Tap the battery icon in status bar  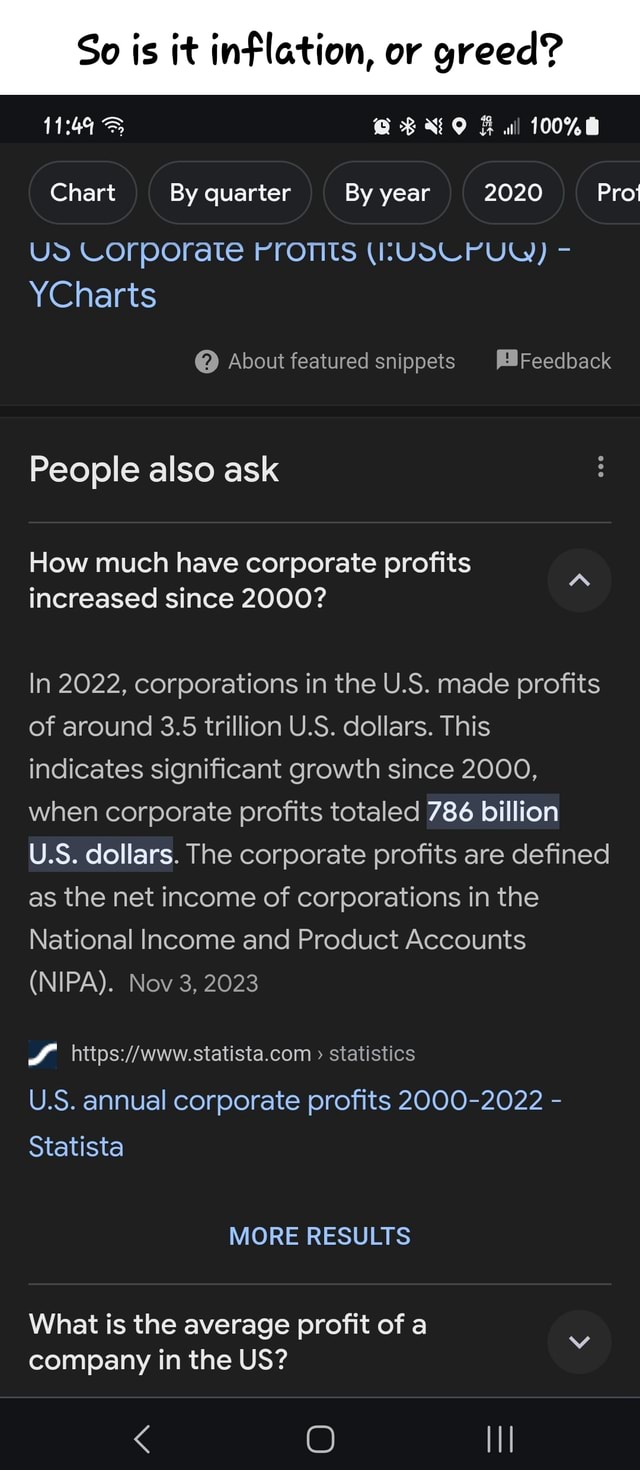593,126
